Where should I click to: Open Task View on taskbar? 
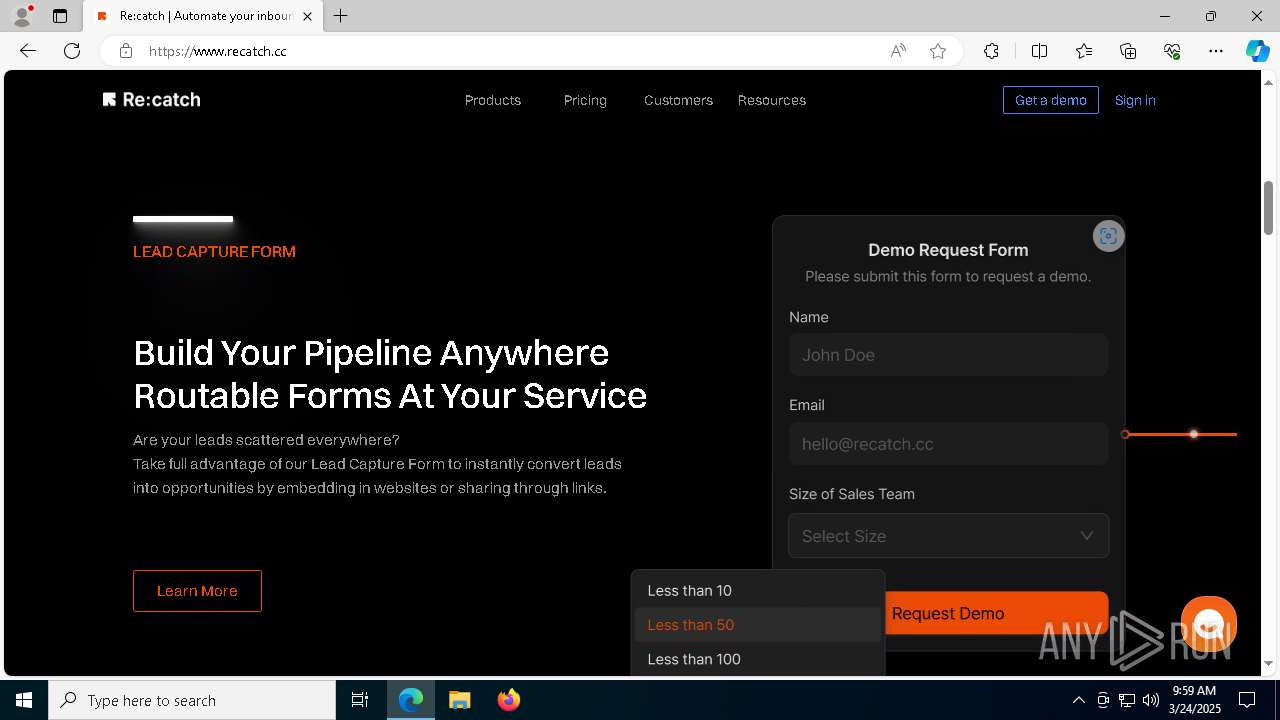coord(360,700)
